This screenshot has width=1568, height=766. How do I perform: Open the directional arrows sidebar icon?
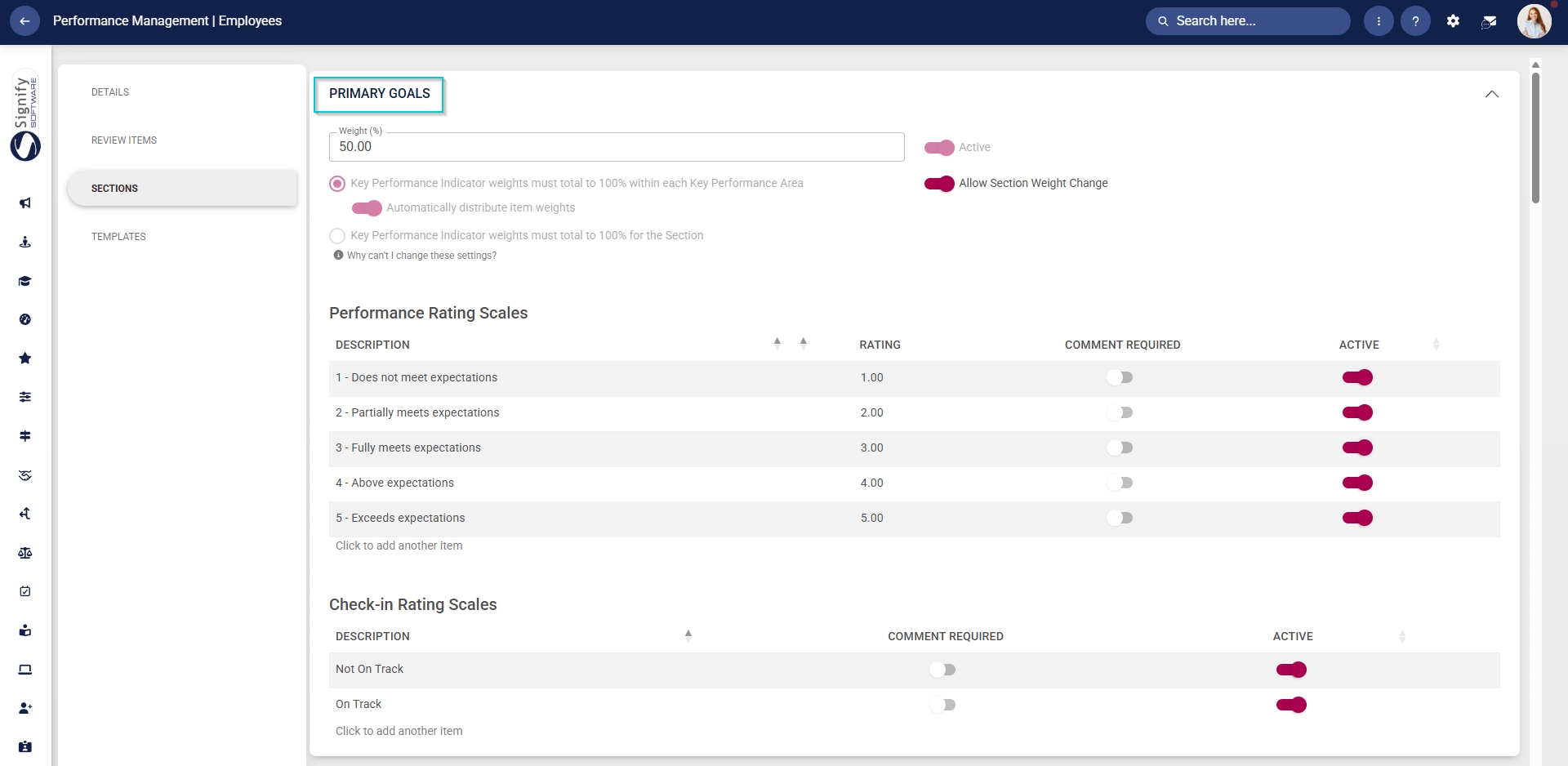tap(25, 514)
